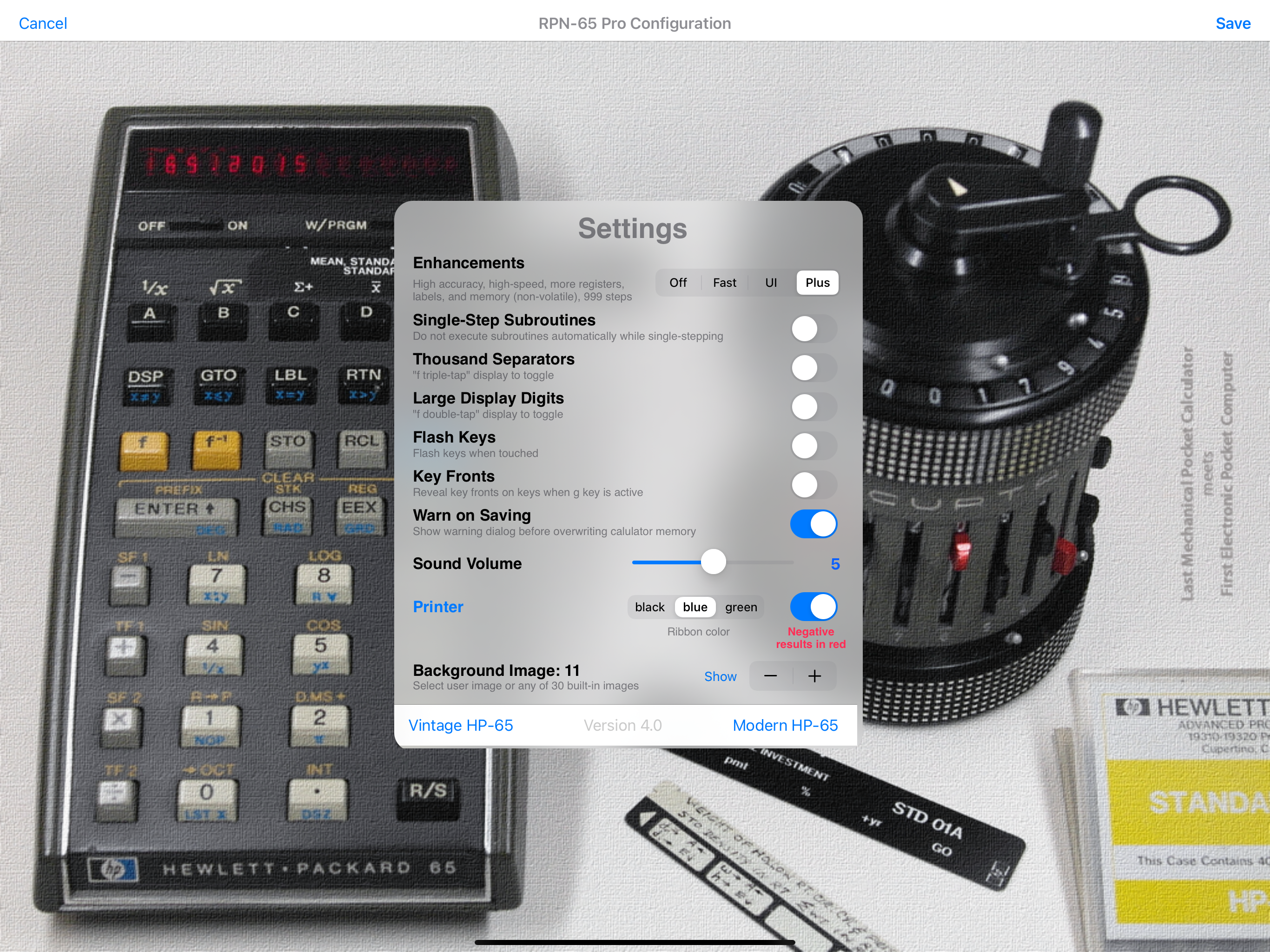Image resolution: width=1270 pixels, height=952 pixels.
Task: Tap the plus key on calculator
Action: (x=125, y=655)
